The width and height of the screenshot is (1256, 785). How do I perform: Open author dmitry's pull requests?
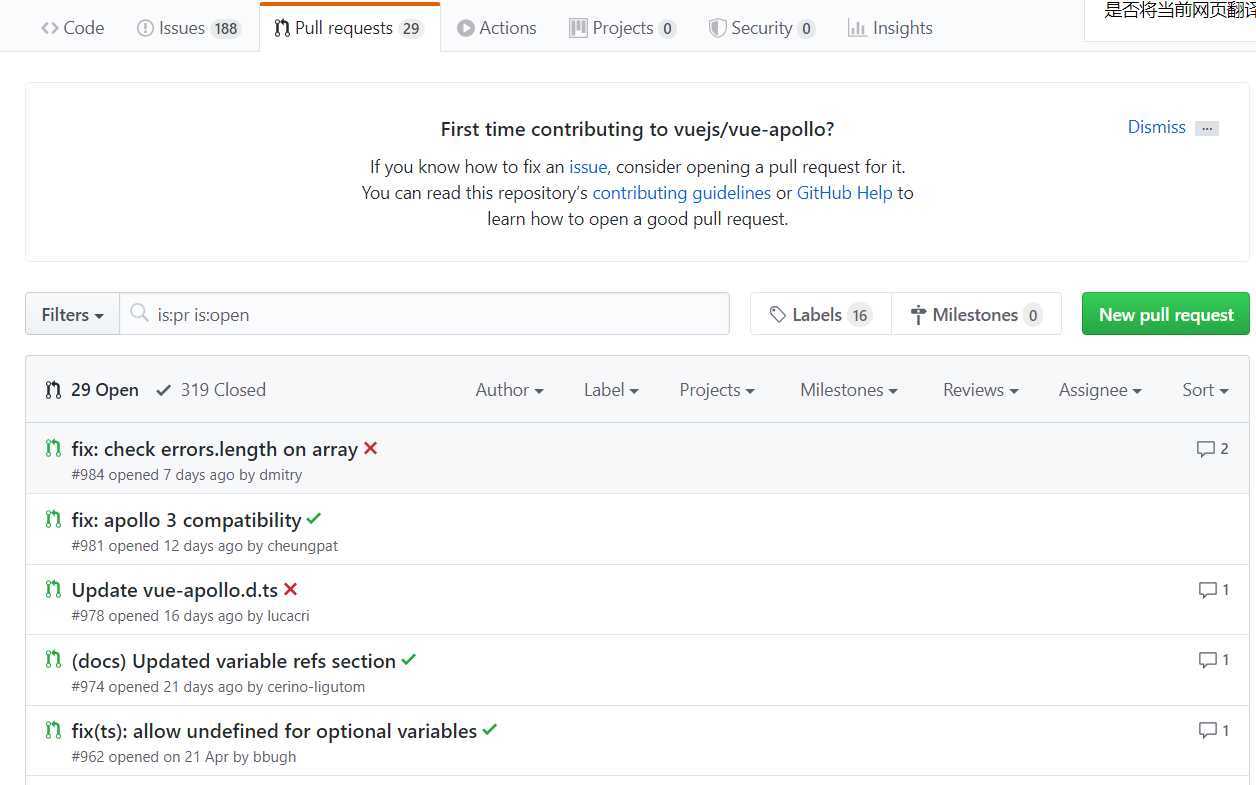pyautogui.click(x=280, y=475)
